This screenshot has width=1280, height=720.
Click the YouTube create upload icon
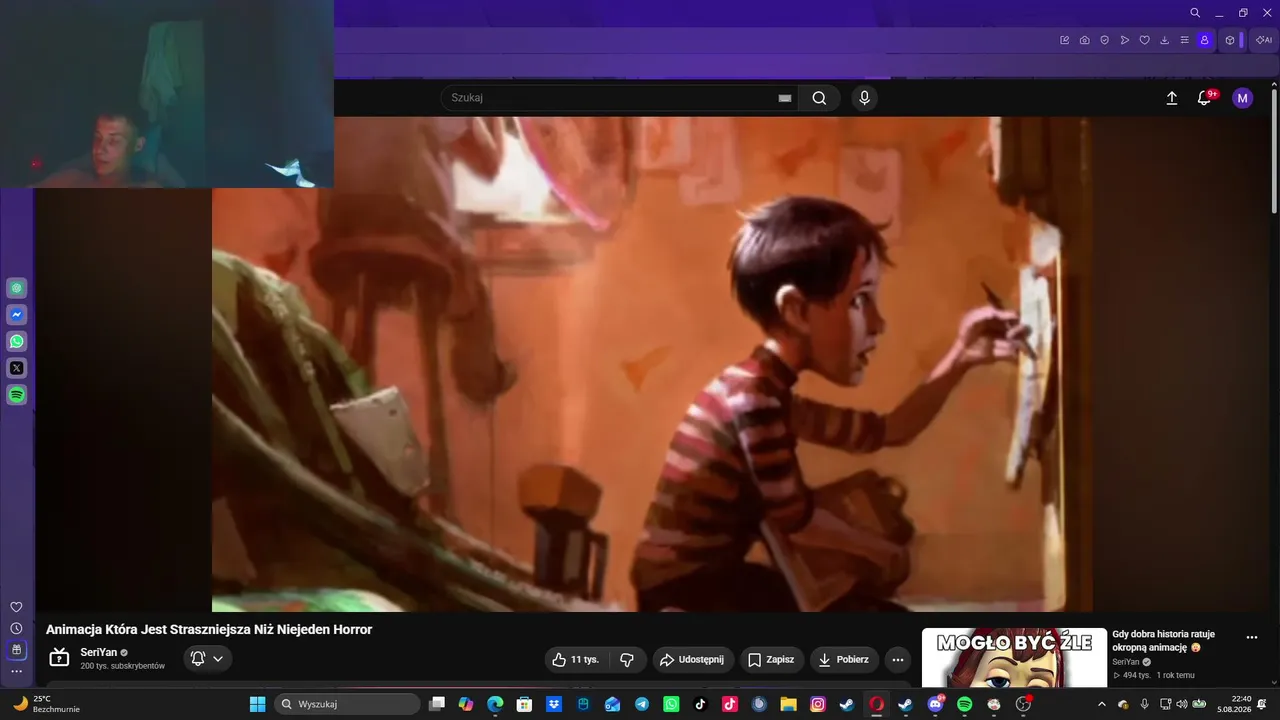[x=1172, y=98]
